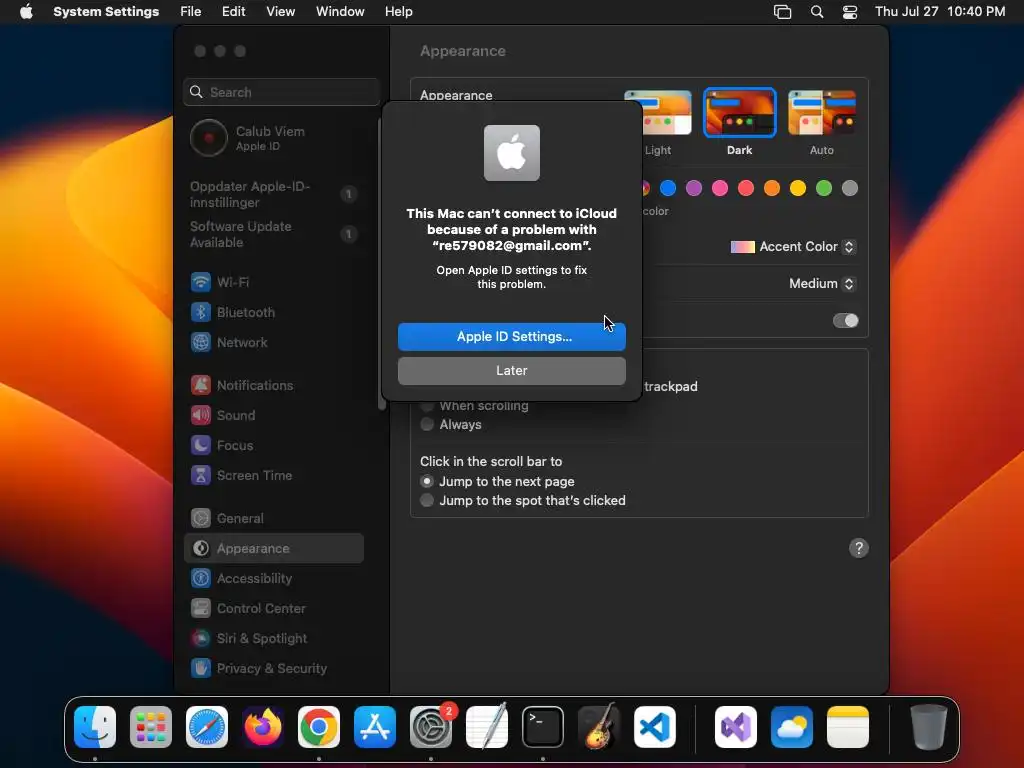1024x768 pixels.
Task: Choose Jump to the spot that's clicked
Action: pyautogui.click(x=427, y=500)
